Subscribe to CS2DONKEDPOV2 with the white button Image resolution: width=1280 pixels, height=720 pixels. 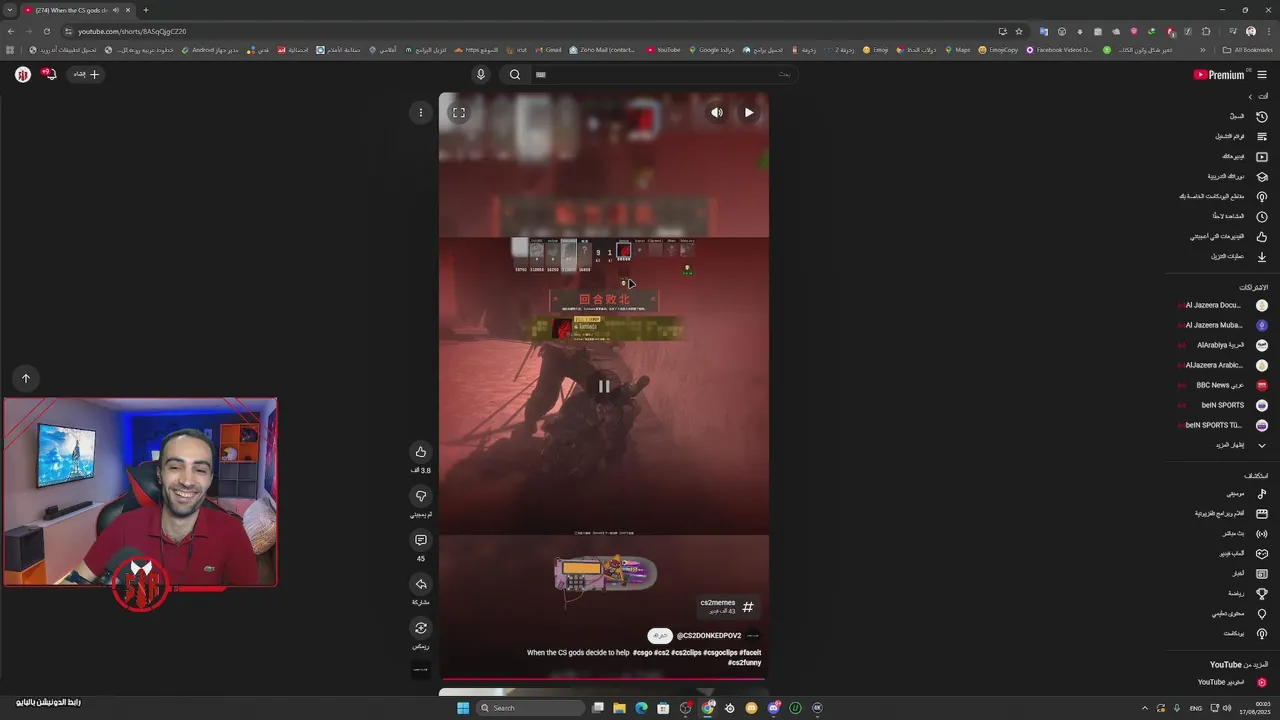pyautogui.click(x=660, y=636)
